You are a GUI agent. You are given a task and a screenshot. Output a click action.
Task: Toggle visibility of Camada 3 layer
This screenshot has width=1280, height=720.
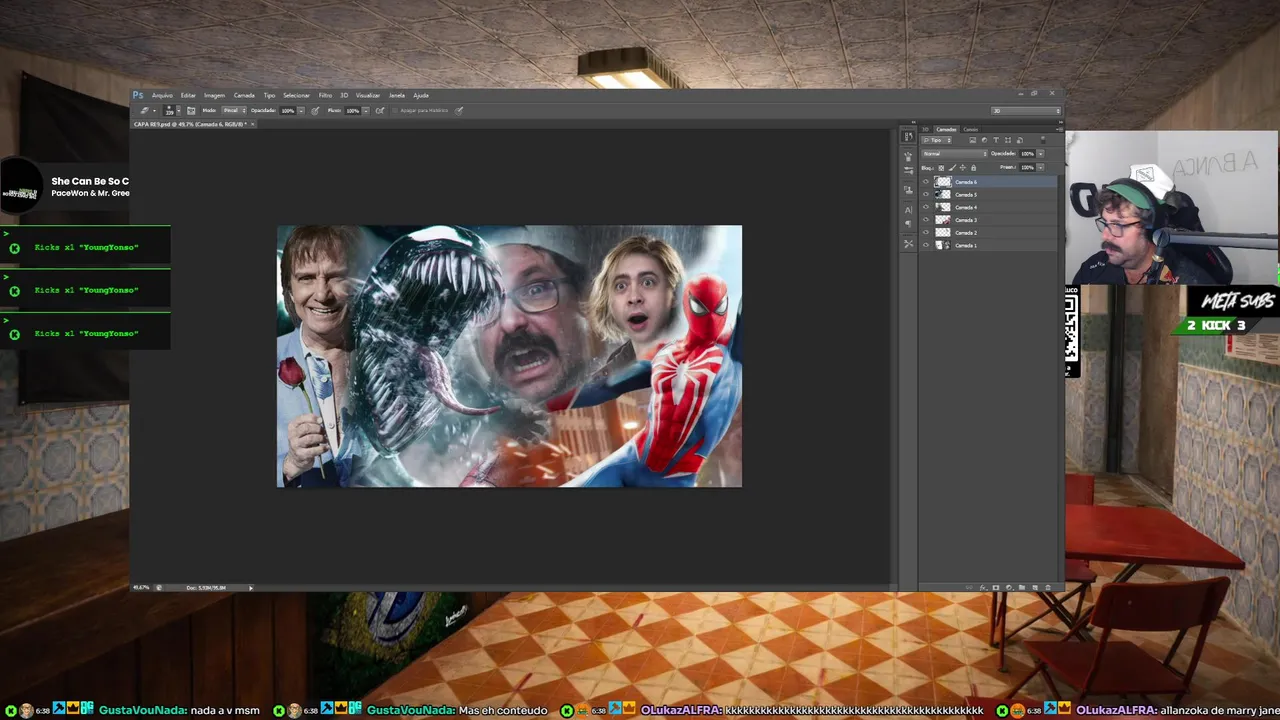(x=926, y=220)
